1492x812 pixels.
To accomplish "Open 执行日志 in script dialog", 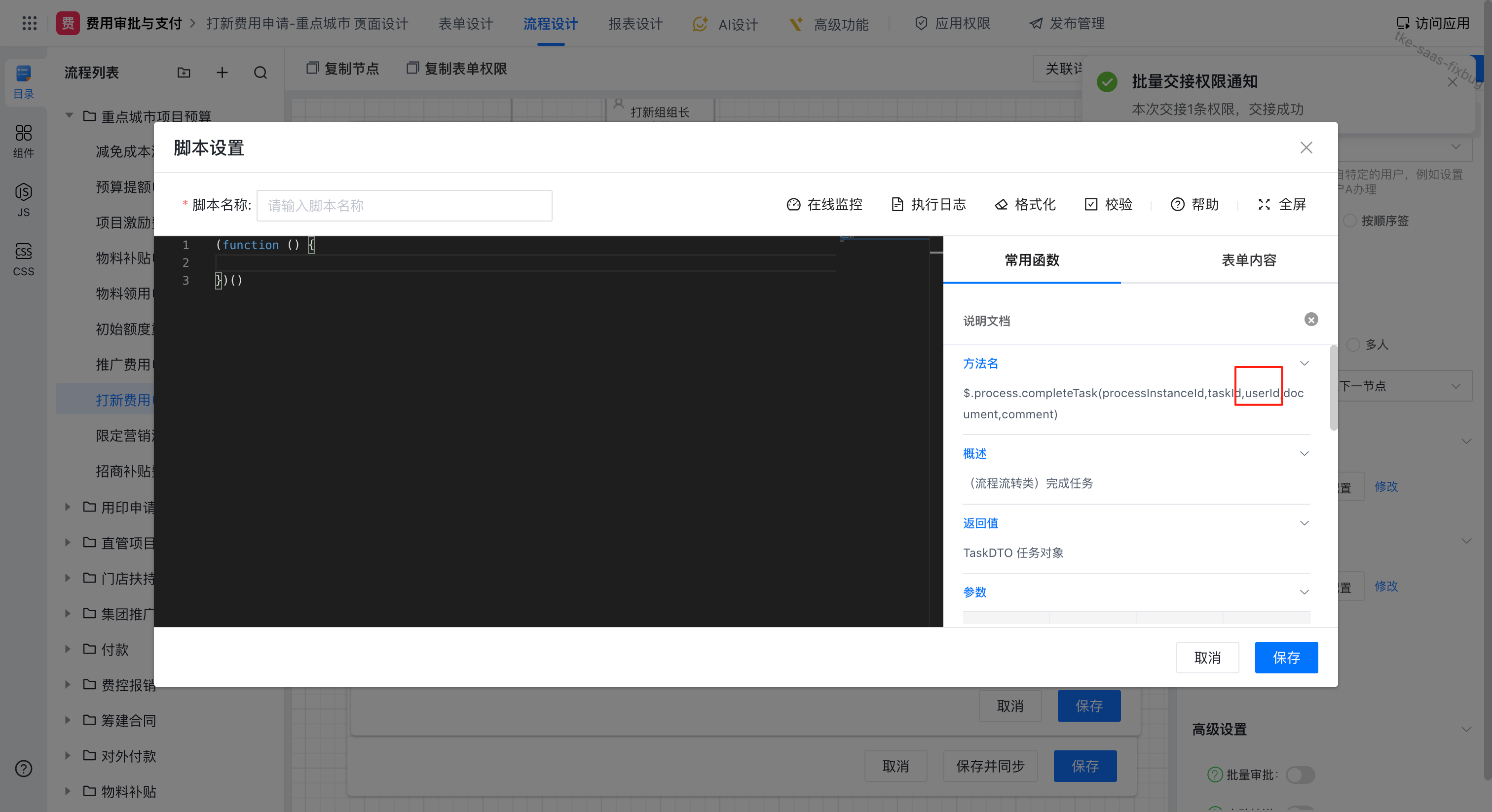I will (929, 204).
